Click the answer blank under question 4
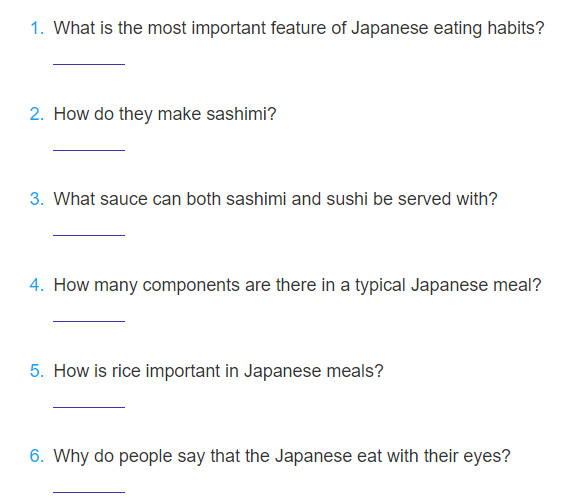582x503 pixels. click(89, 316)
